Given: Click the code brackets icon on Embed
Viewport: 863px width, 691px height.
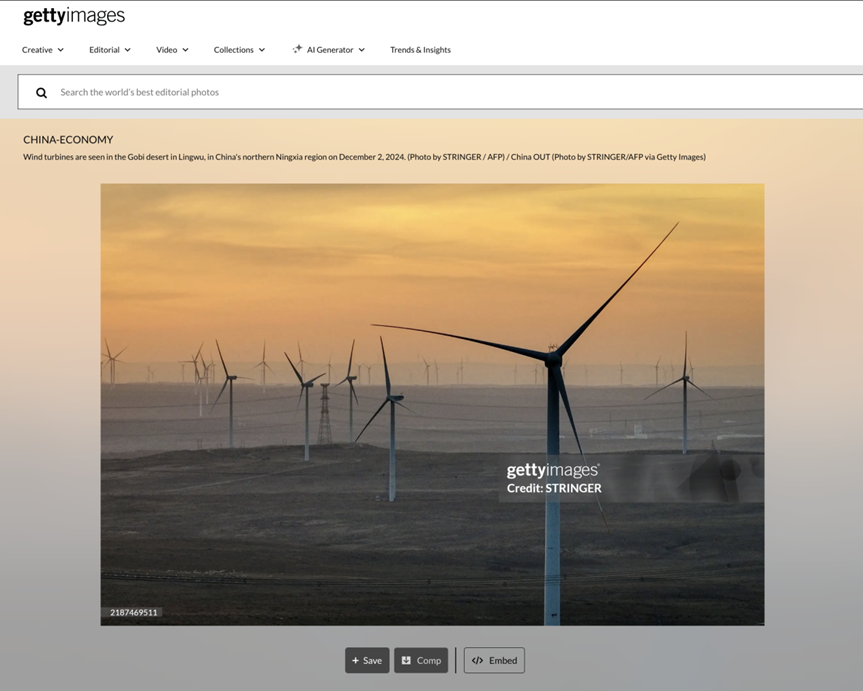Looking at the screenshot, I should pos(477,661).
